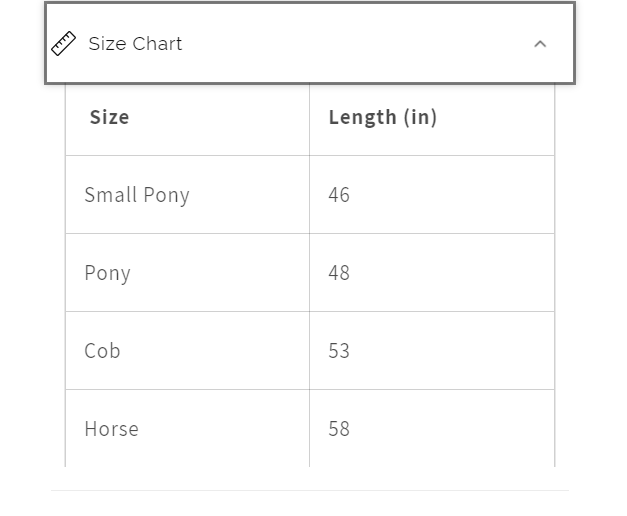Click empty middle area of Size Chart header bar

[350, 44]
